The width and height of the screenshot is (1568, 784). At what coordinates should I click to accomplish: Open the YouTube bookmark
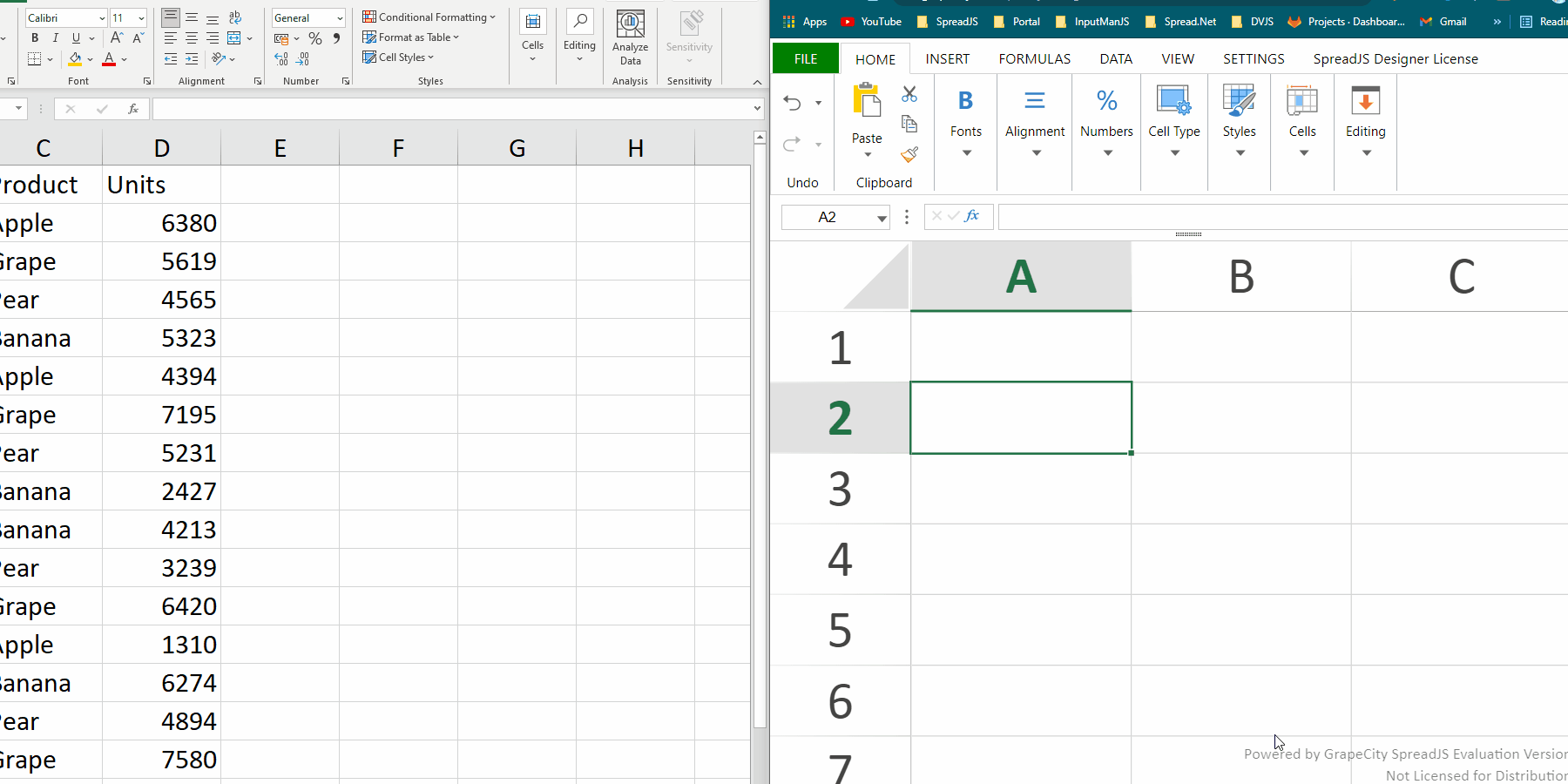(x=871, y=22)
